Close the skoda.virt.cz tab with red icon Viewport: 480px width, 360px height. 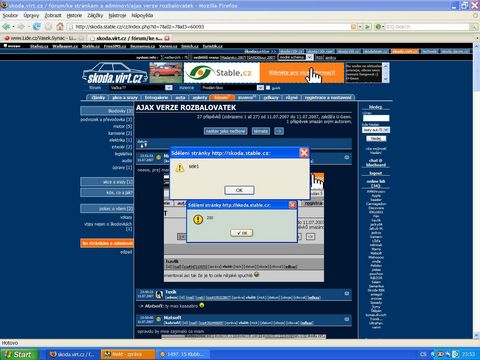coord(167,38)
